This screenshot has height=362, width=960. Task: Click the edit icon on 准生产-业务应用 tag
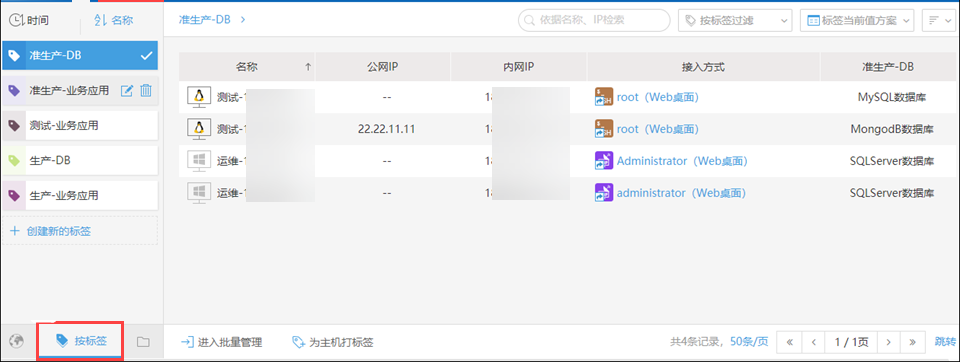(x=127, y=91)
